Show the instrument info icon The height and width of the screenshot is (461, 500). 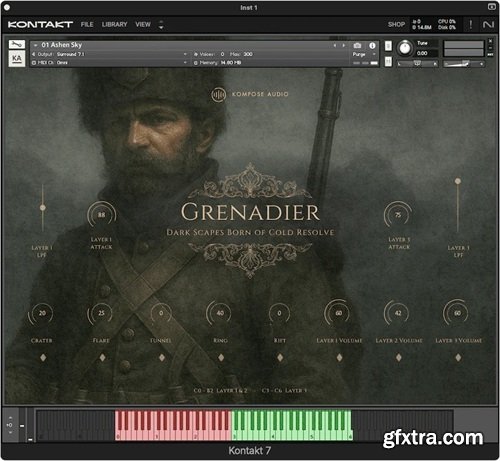tap(372, 45)
